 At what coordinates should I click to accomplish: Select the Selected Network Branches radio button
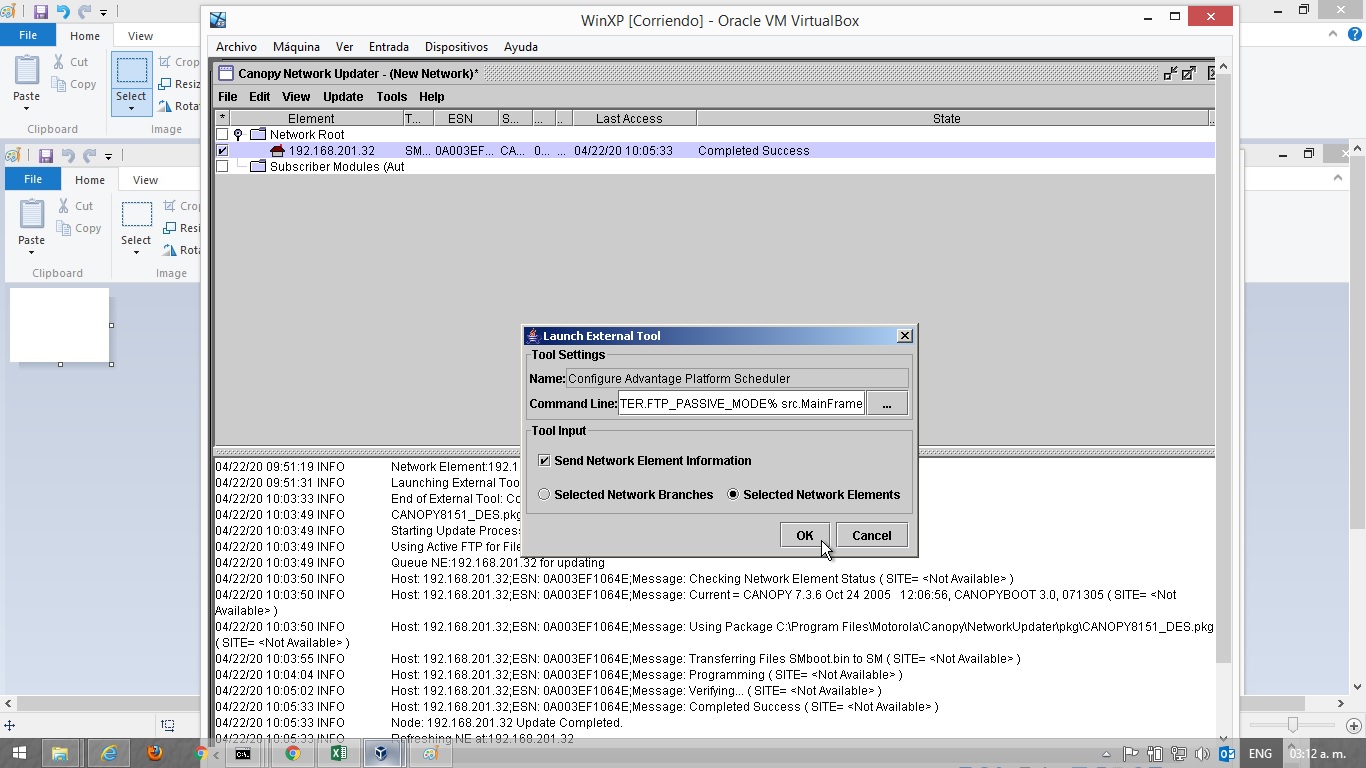click(544, 495)
